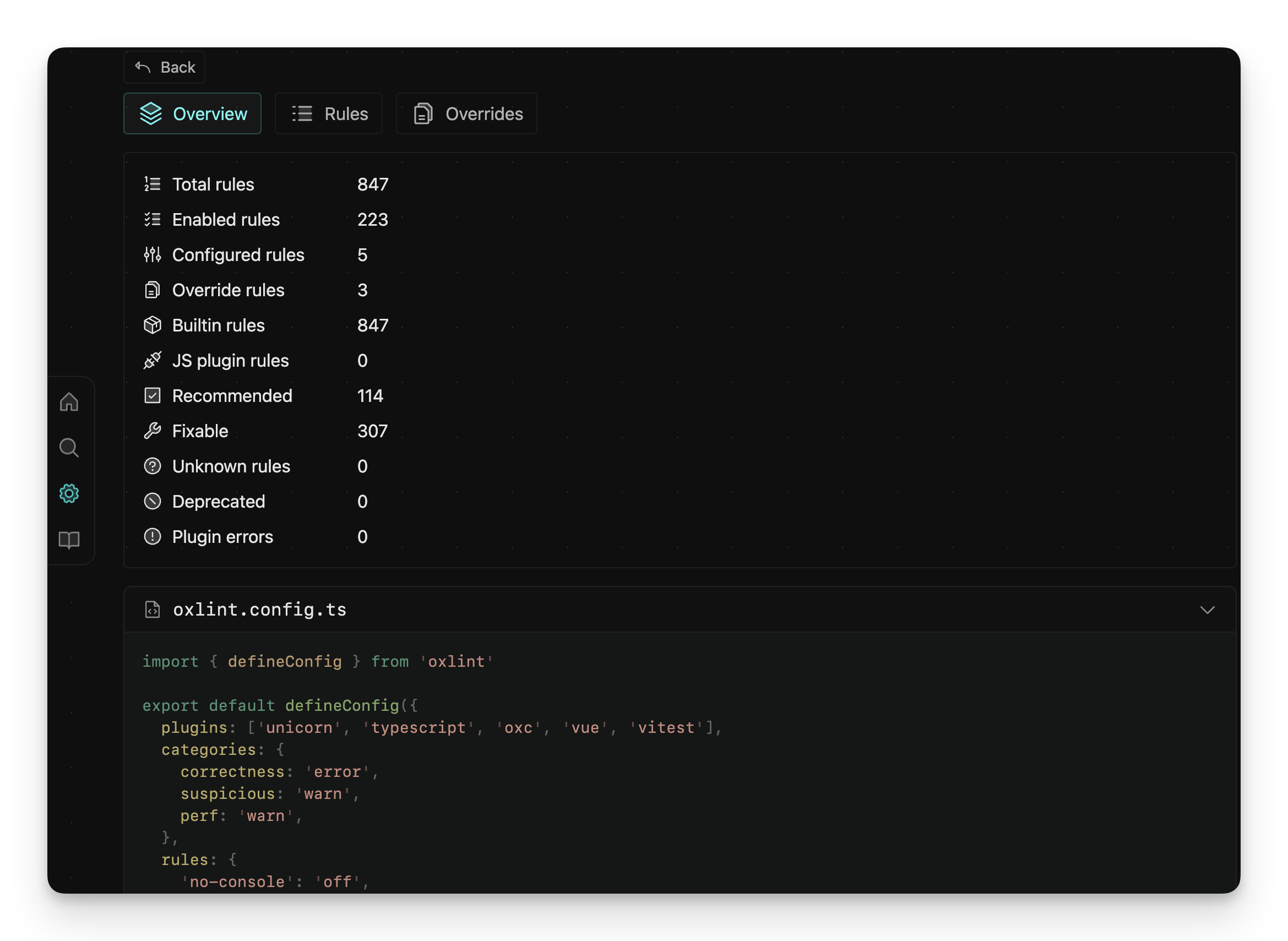
Task: Click the 'perf' key in code
Action: [199, 816]
